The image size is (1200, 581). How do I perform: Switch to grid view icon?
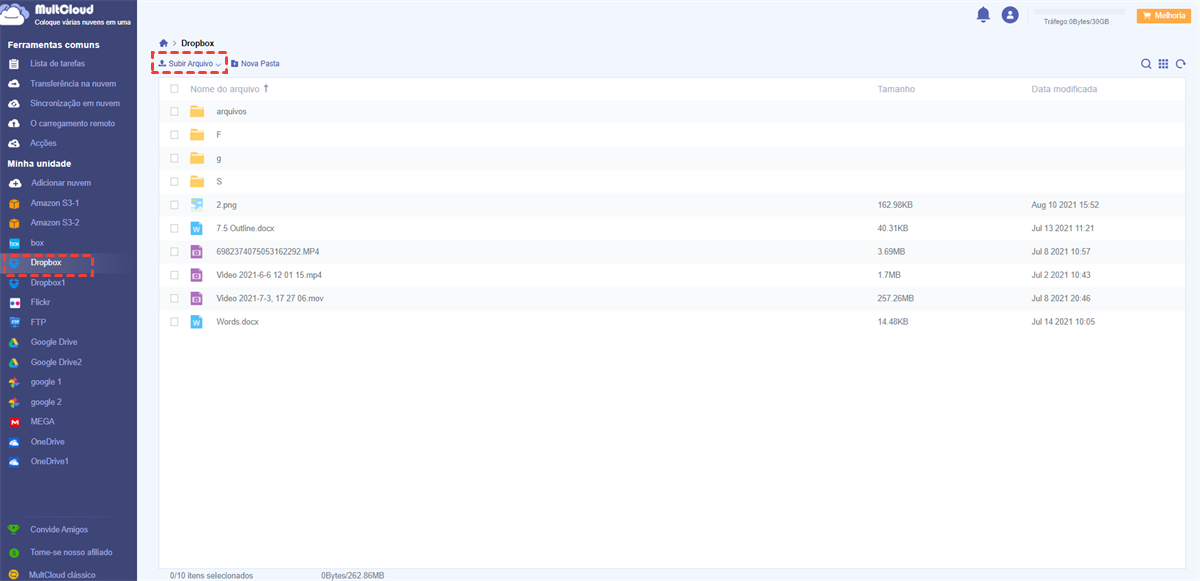coord(1163,63)
